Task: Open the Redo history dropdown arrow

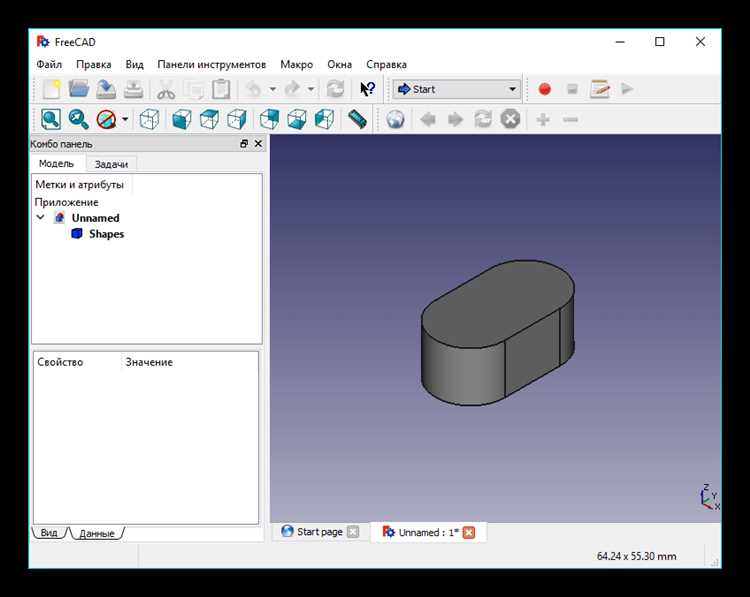Action: [x=311, y=89]
